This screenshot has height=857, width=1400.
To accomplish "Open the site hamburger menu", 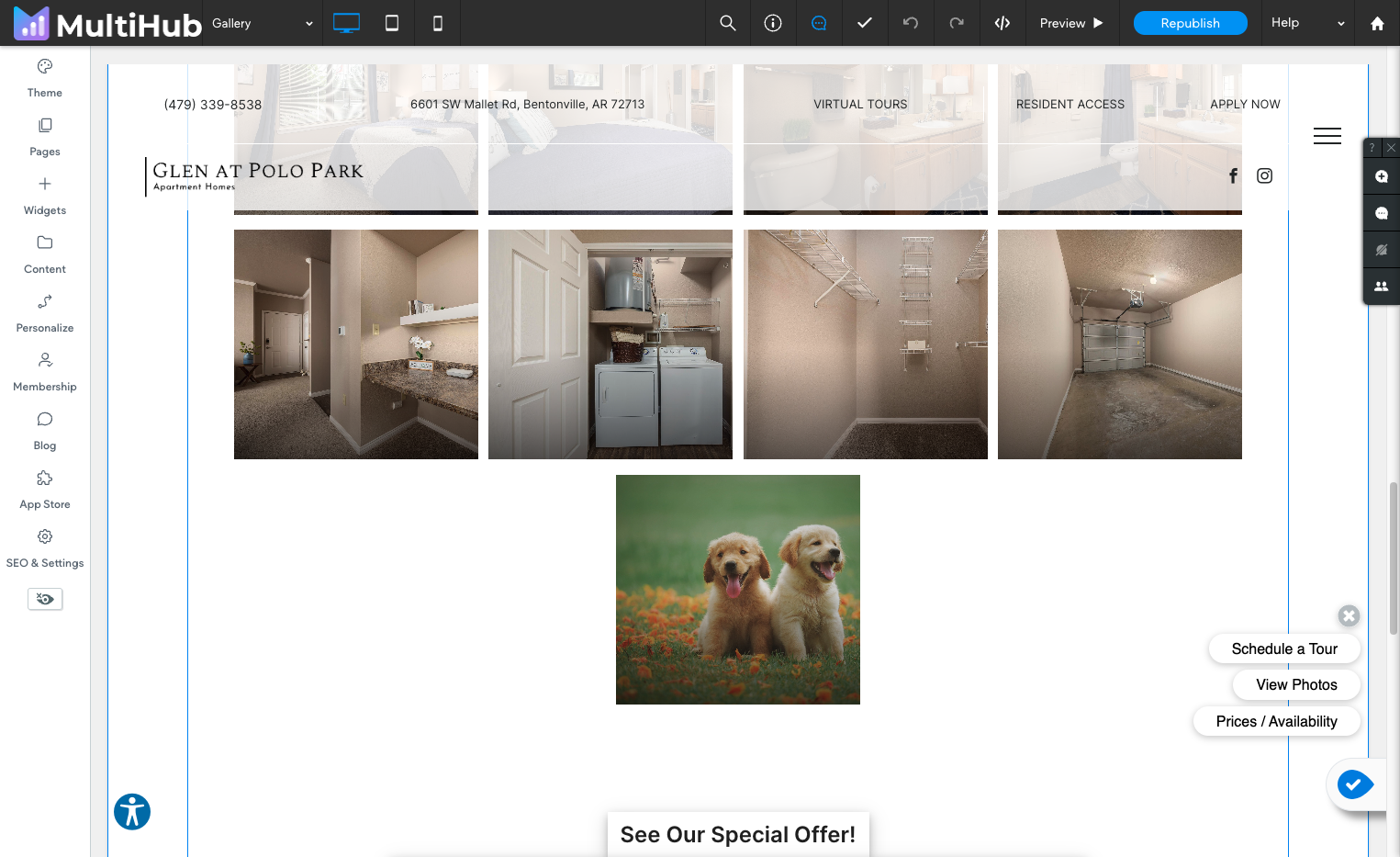I will [x=1327, y=136].
